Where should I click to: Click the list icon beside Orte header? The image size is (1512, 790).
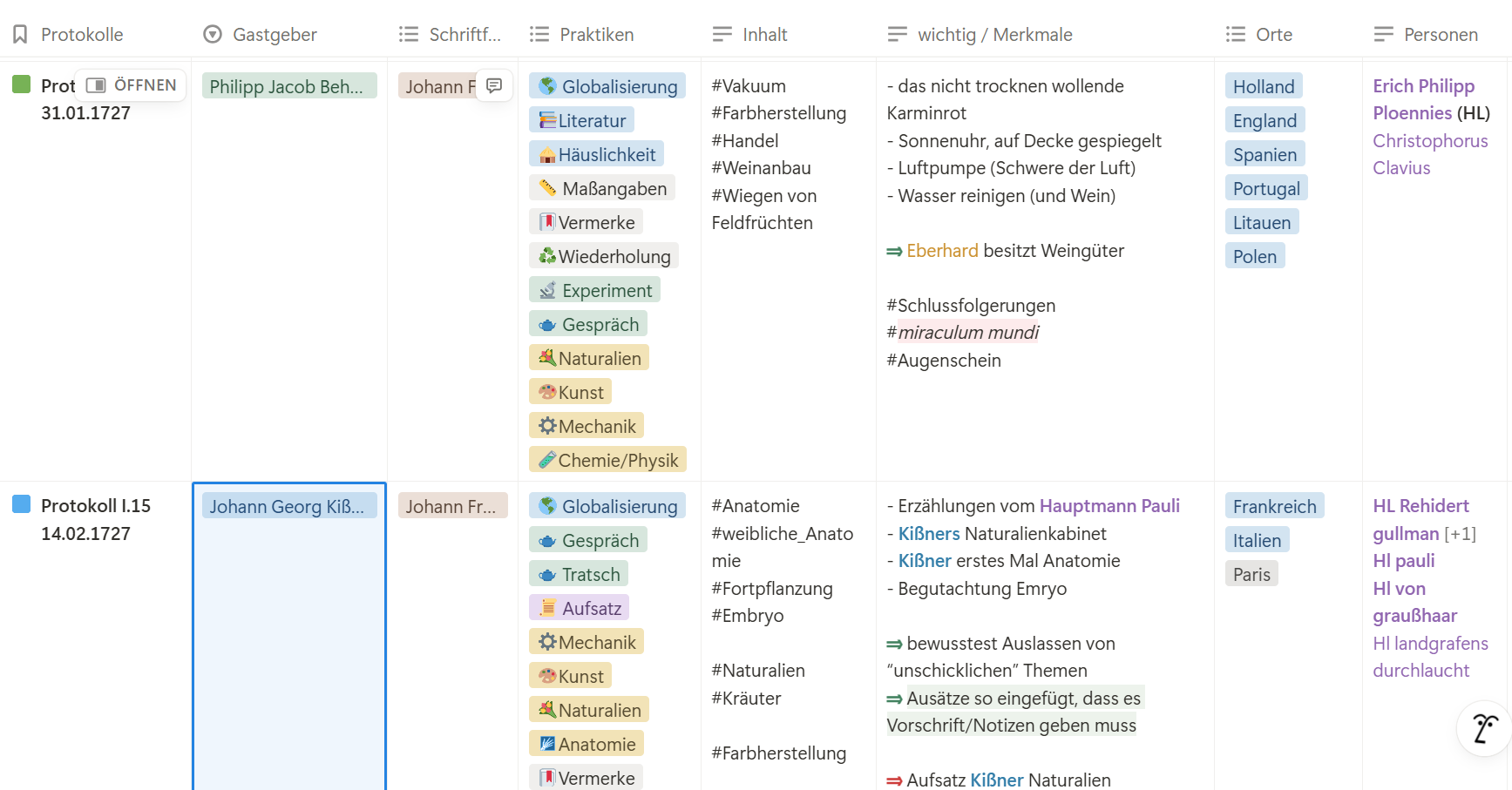click(1236, 35)
